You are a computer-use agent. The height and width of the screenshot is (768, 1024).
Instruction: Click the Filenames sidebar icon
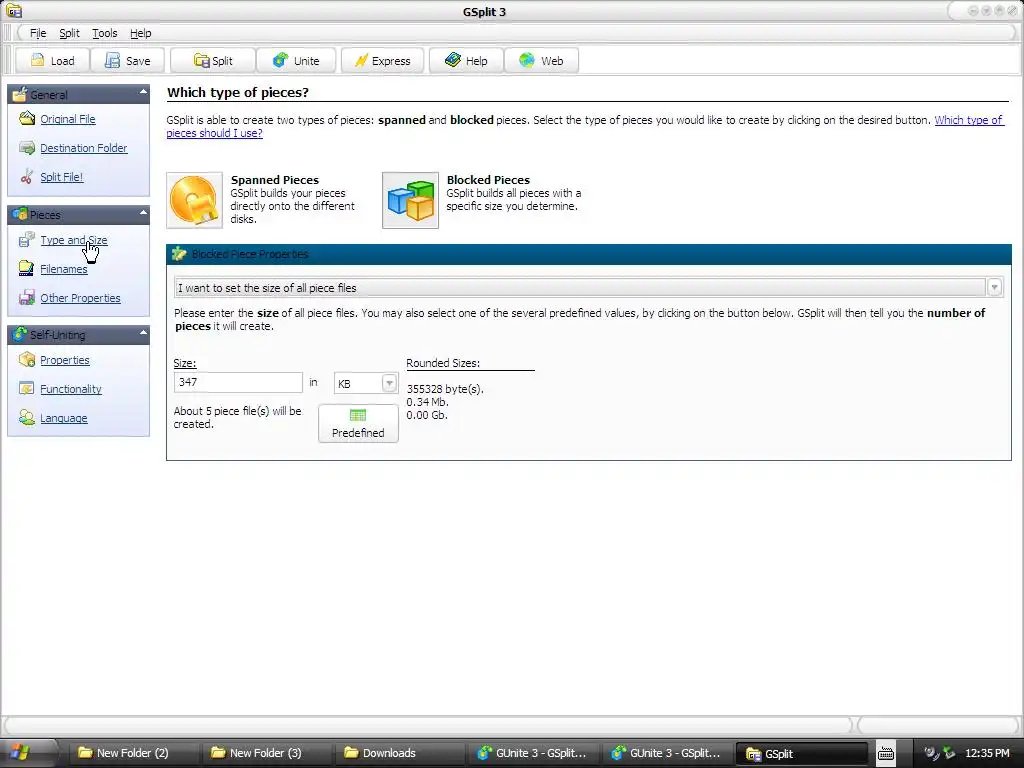click(27, 268)
